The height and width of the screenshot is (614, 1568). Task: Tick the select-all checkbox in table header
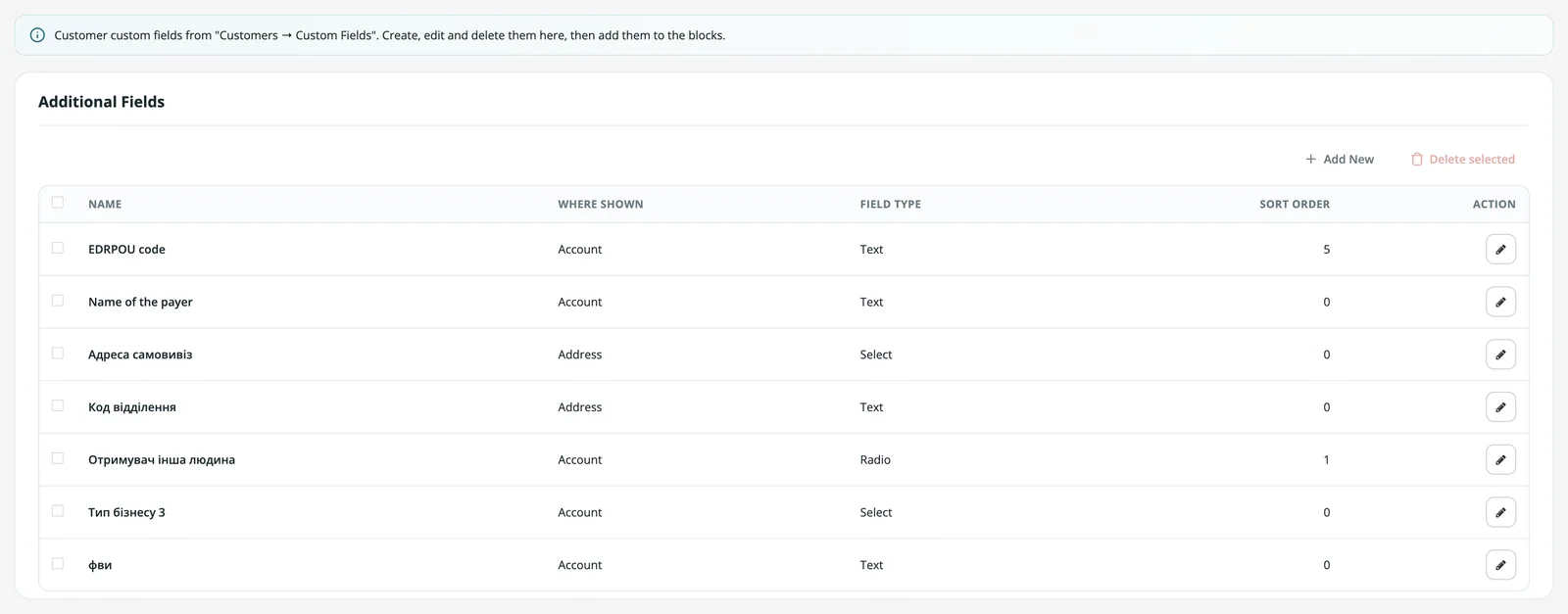[x=58, y=203]
